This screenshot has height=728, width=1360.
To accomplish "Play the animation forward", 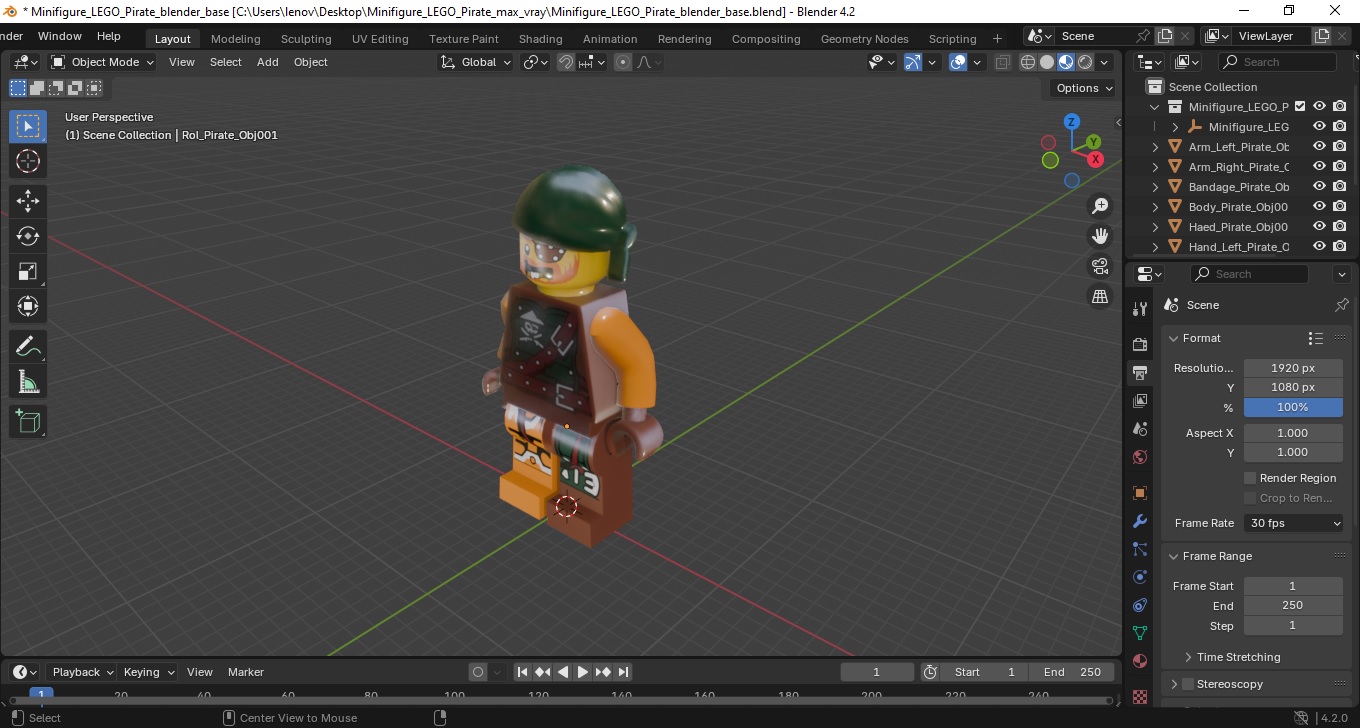I will coord(583,672).
